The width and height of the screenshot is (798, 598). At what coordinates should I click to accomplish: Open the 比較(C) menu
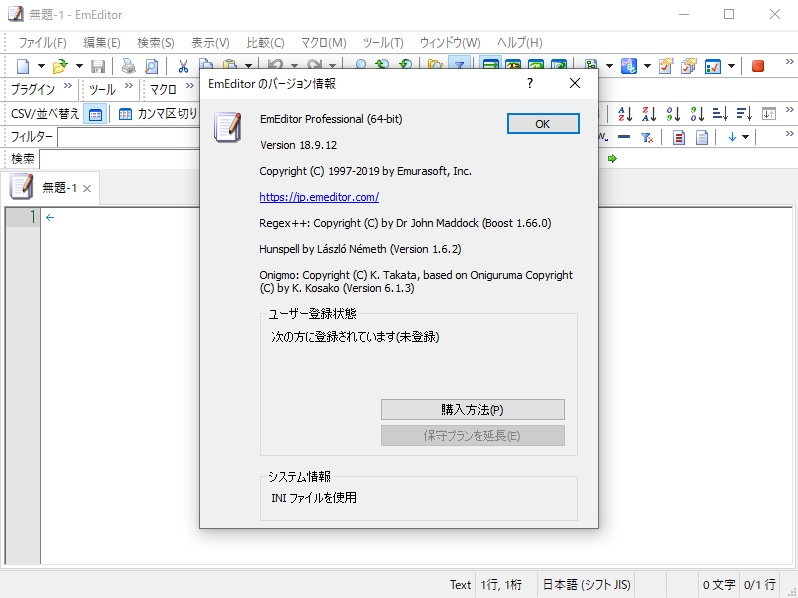pyautogui.click(x=265, y=43)
